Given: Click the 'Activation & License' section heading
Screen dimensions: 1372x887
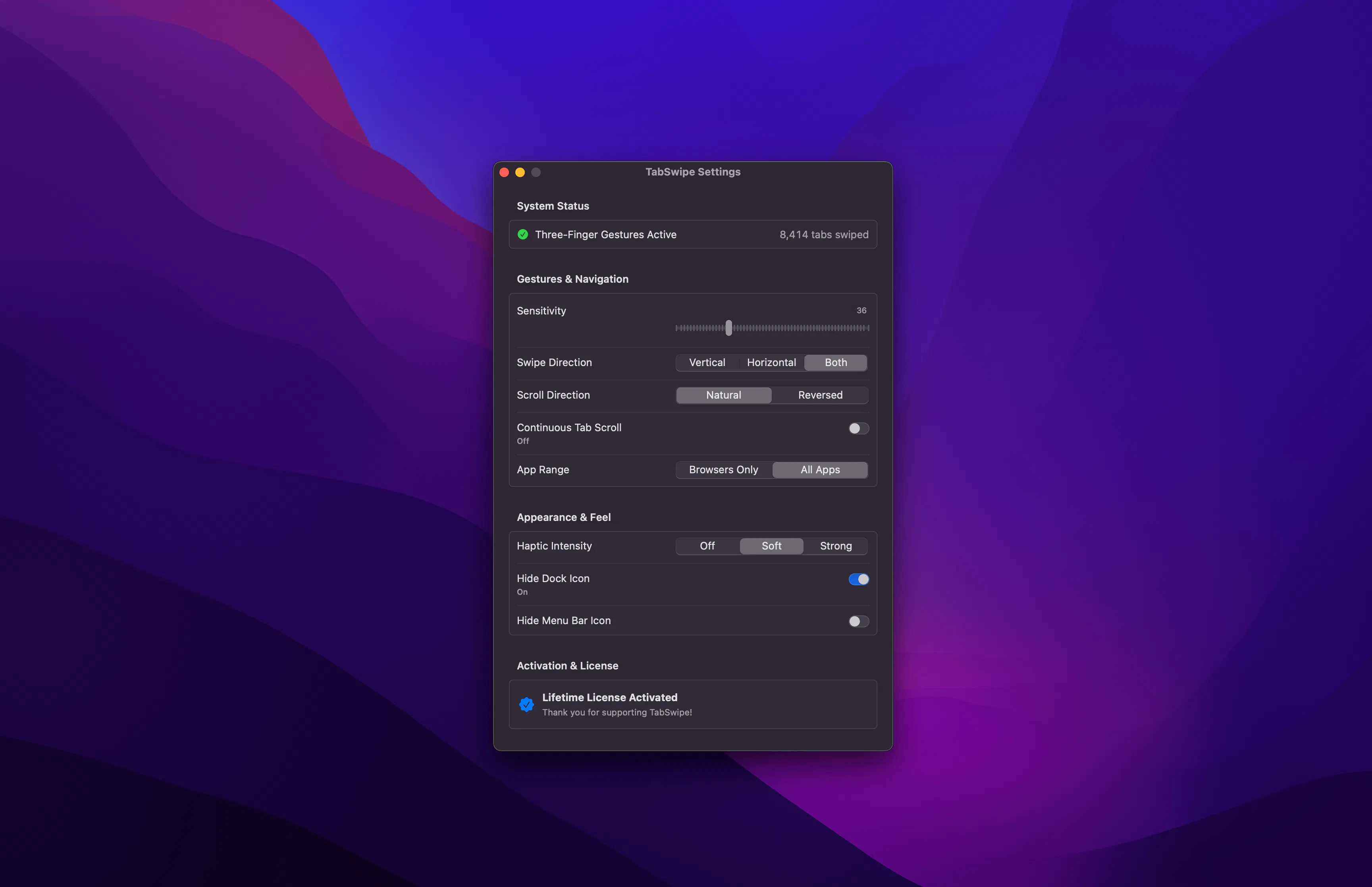Looking at the screenshot, I should [x=567, y=666].
